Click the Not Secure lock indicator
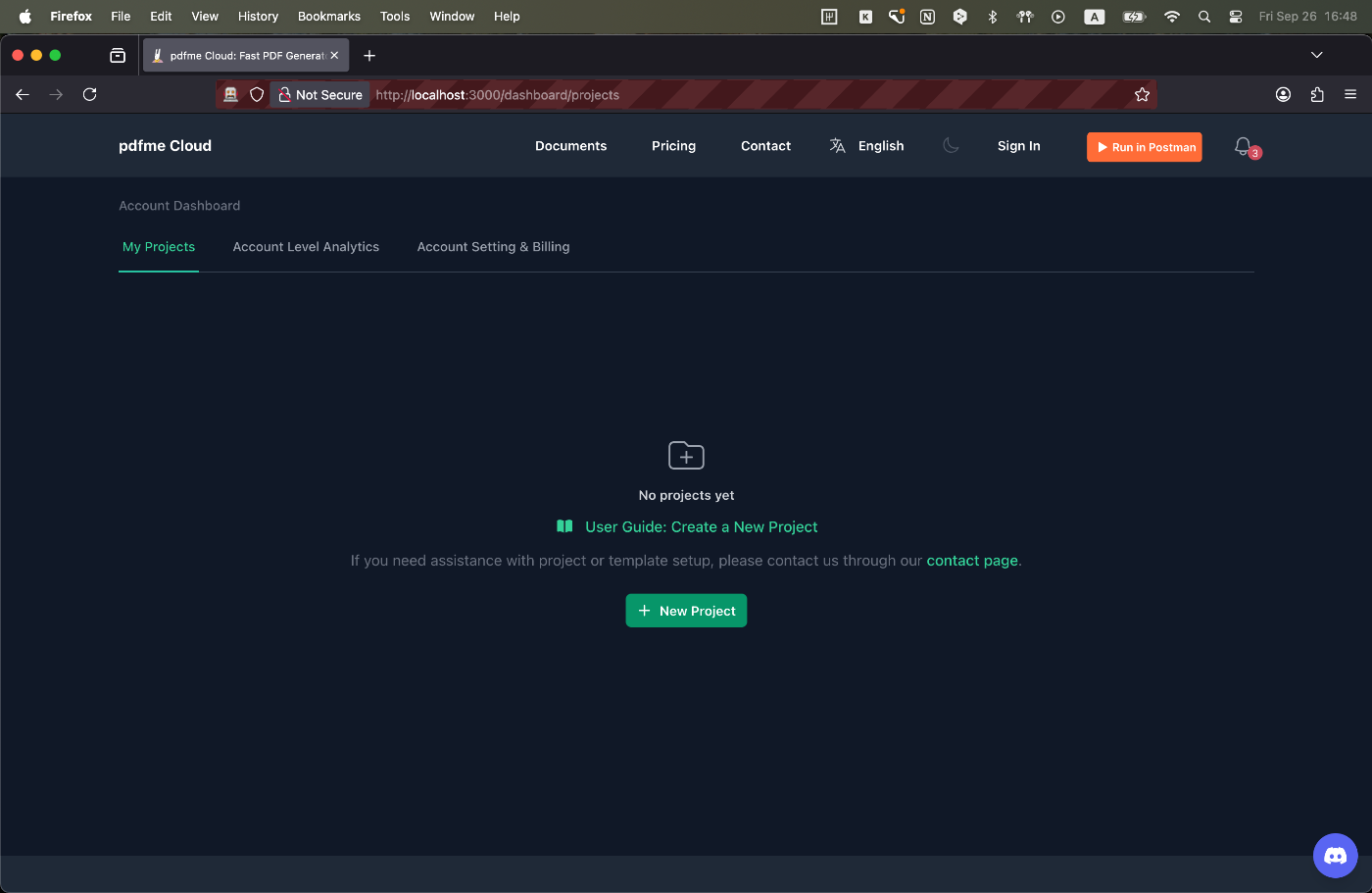 coord(320,95)
